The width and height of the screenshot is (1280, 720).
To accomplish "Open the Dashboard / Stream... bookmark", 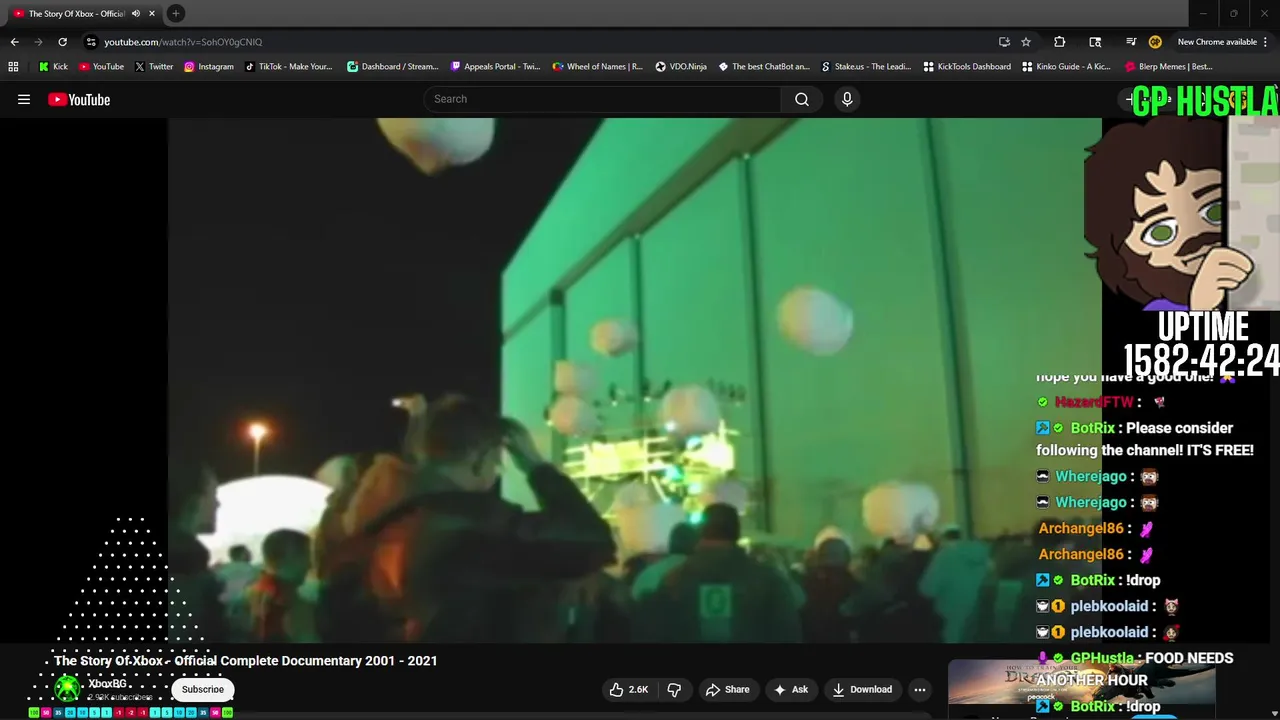I will (x=393, y=67).
